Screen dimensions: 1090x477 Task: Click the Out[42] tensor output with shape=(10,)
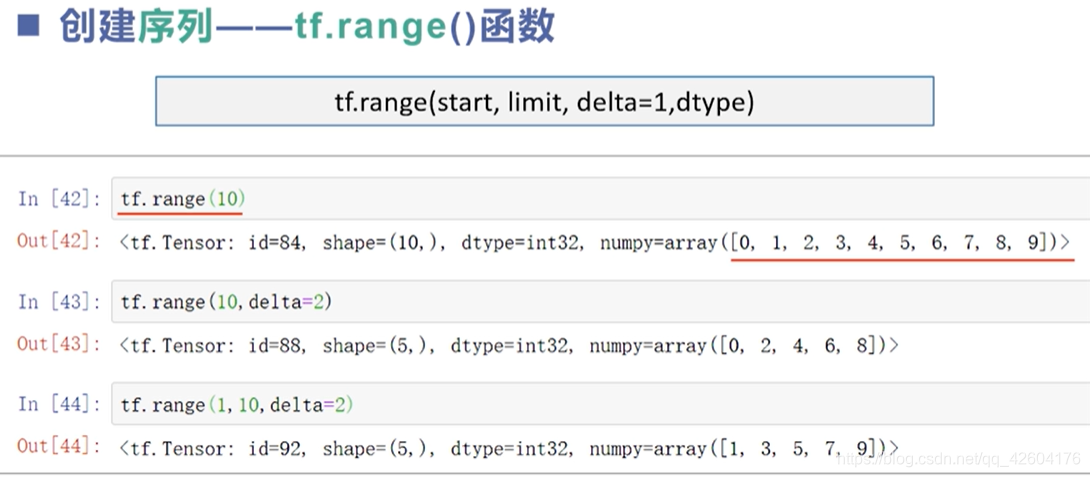point(595,243)
